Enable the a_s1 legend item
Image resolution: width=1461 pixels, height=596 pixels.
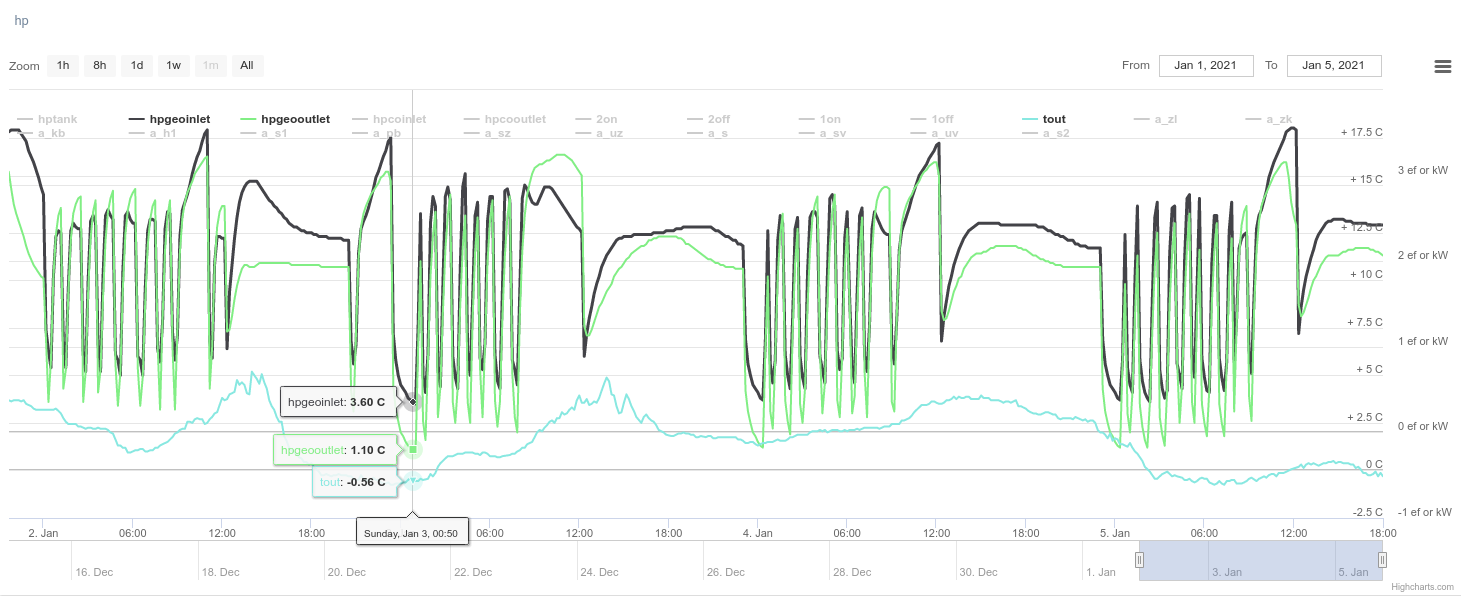tap(264, 133)
